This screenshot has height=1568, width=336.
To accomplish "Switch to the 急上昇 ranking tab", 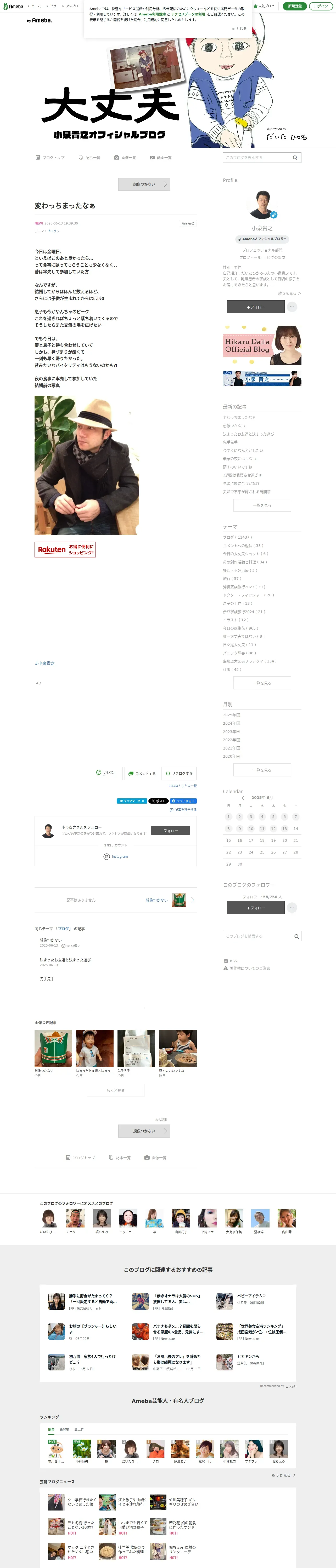I will pyautogui.click(x=79, y=1429).
